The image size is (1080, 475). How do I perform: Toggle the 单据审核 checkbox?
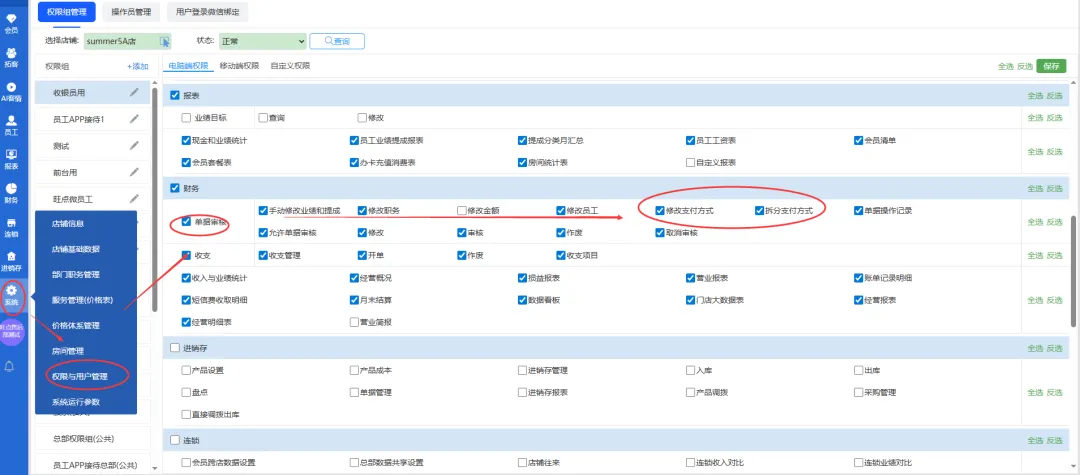point(186,222)
